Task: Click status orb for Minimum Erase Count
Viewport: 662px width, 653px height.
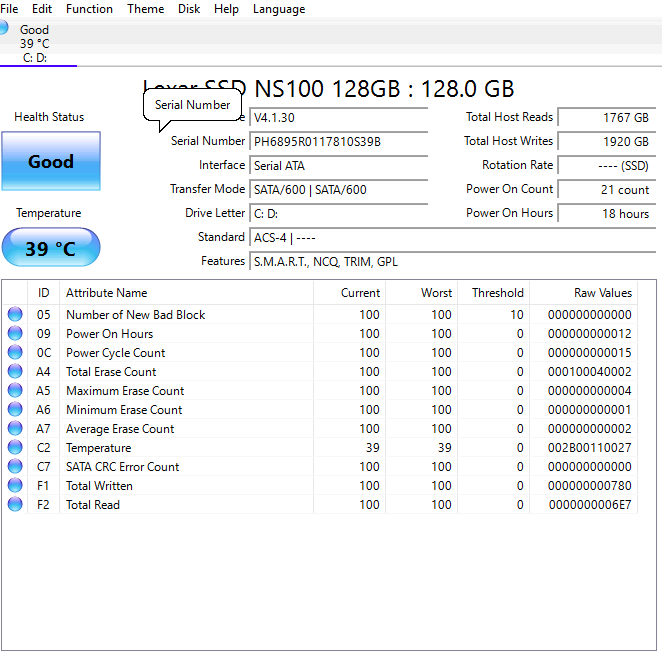Action: pos(15,409)
